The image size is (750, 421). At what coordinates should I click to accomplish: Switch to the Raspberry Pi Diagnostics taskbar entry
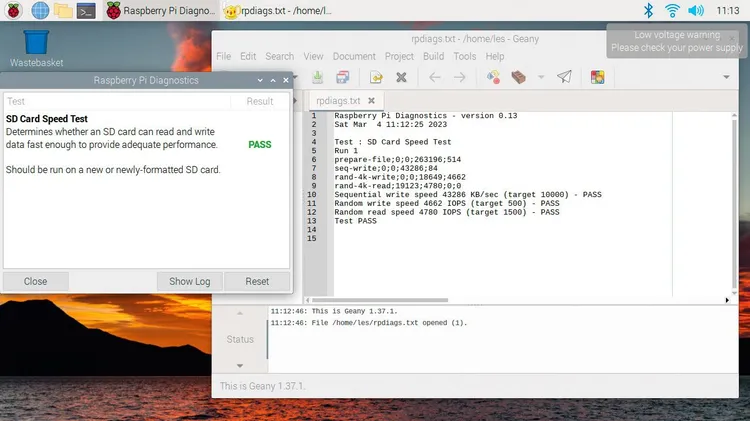click(x=161, y=11)
